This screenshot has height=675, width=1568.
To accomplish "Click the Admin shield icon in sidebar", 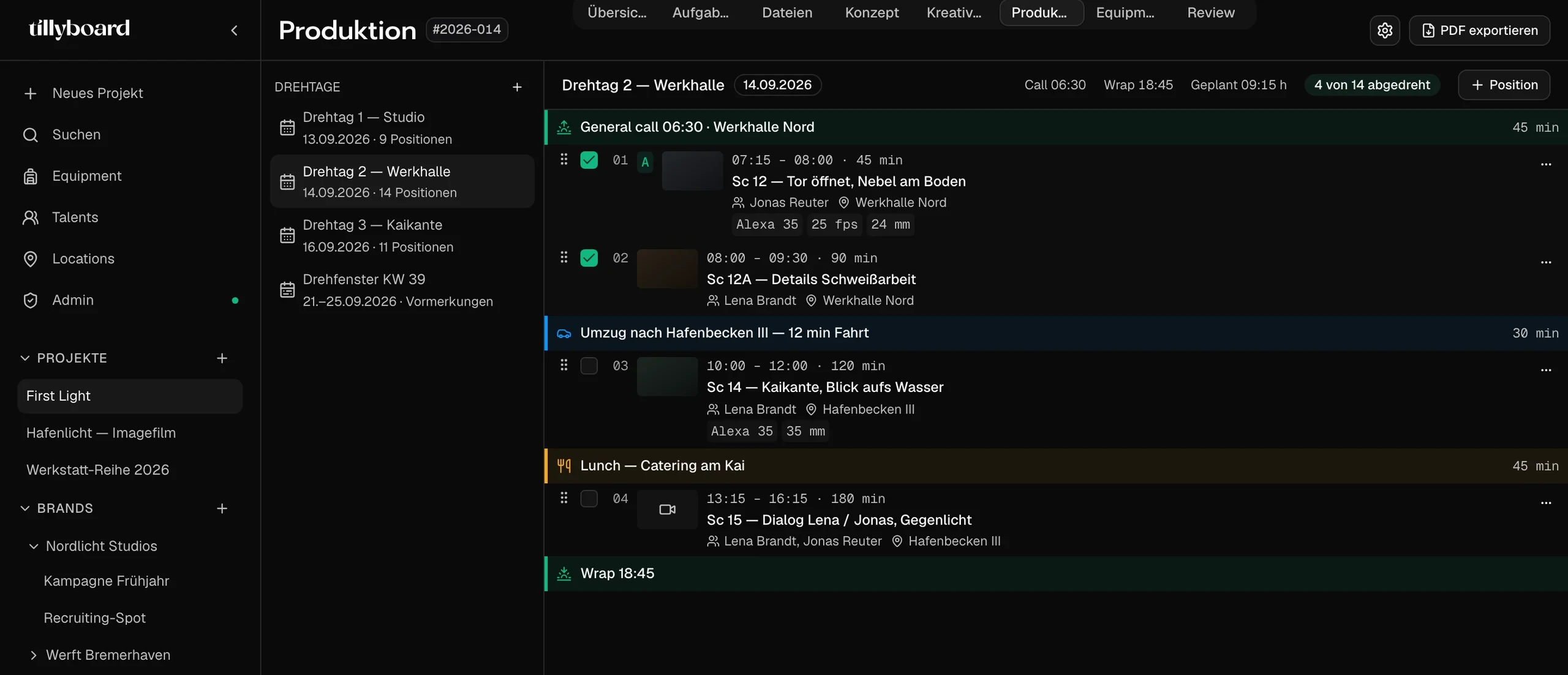I will point(30,300).
